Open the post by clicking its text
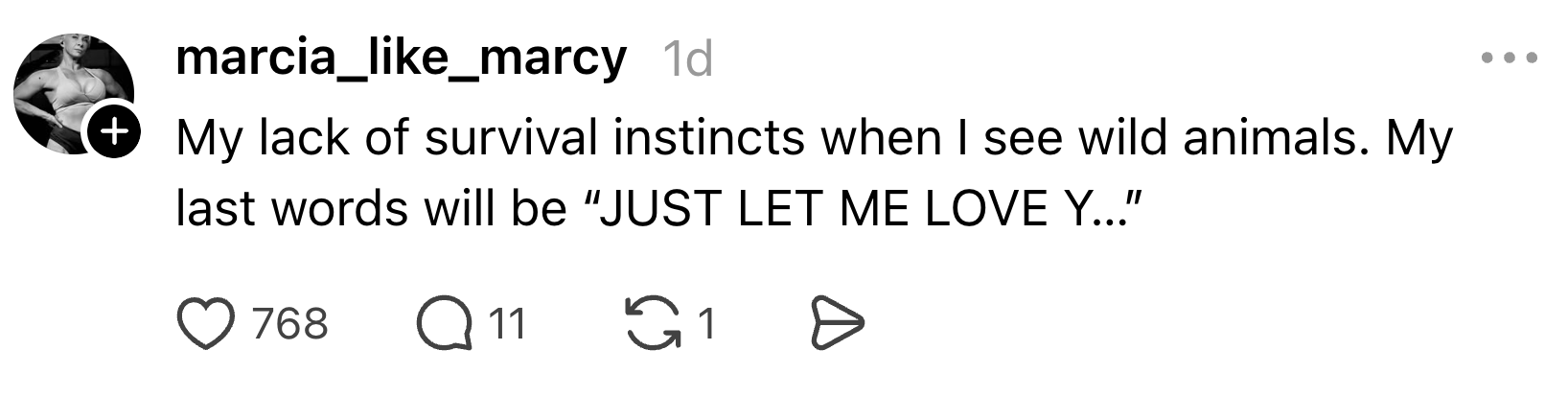This screenshot has width=1568, height=397. [x=813, y=139]
